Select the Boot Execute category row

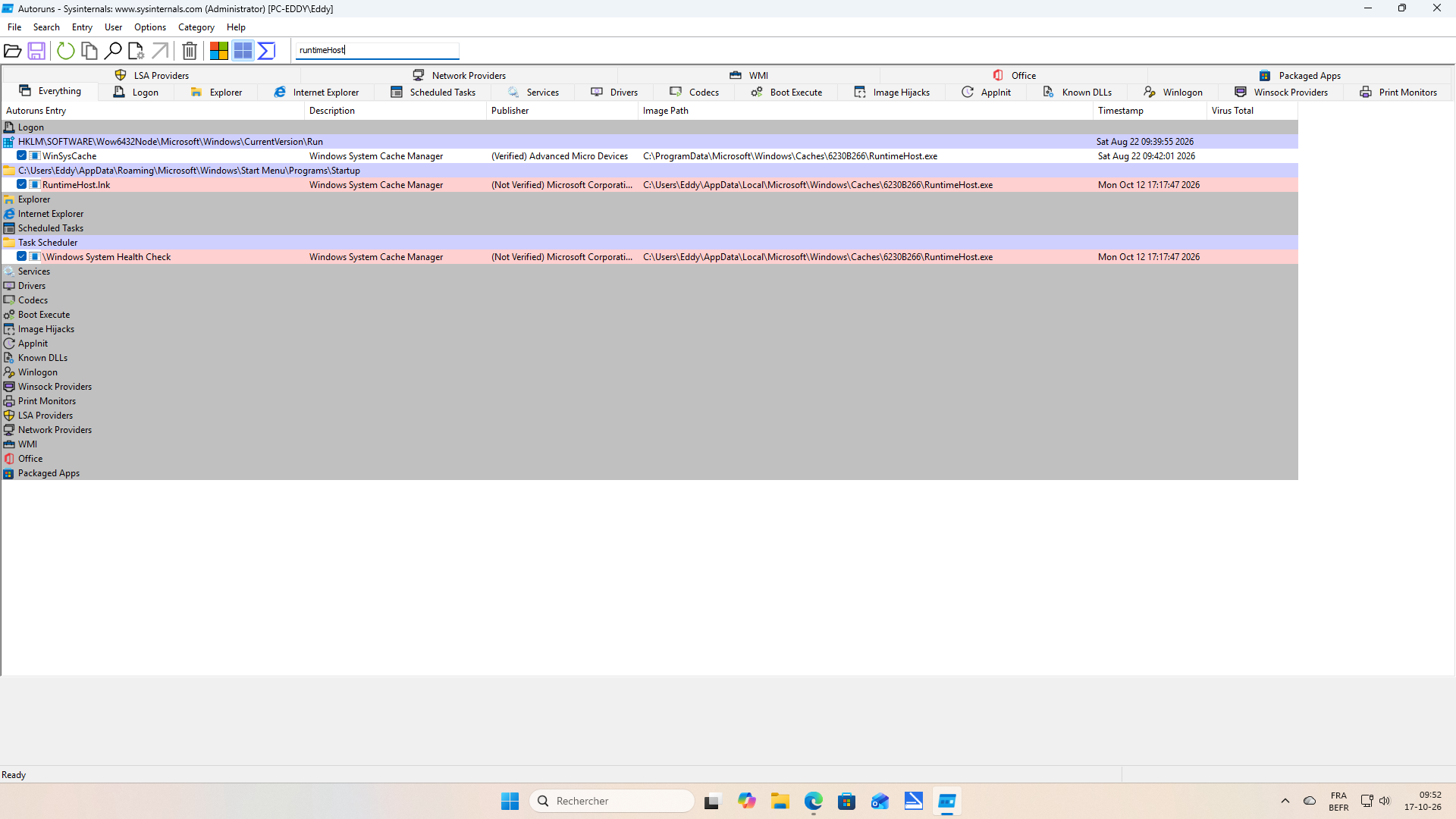(649, 315)
